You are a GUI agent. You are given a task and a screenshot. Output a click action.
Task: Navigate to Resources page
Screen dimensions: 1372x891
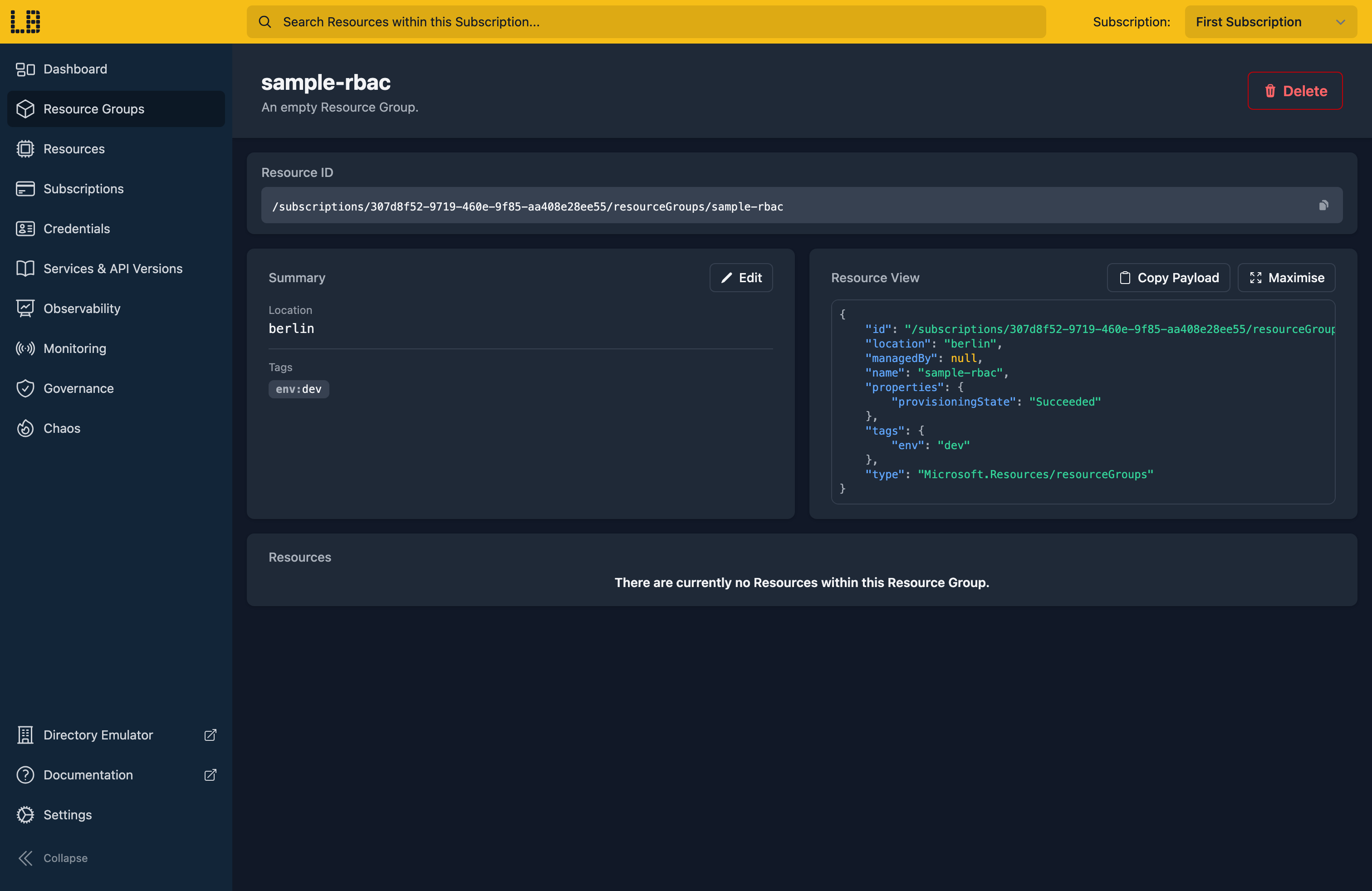click(x=116, y=149)
